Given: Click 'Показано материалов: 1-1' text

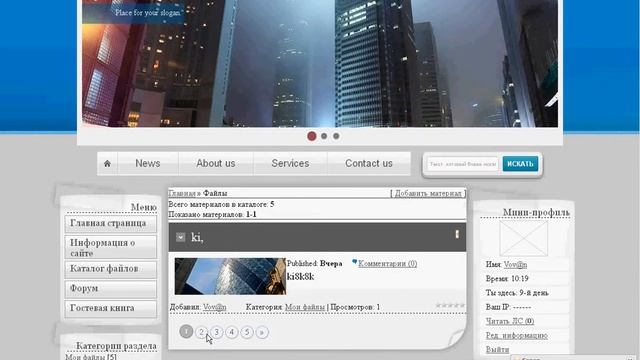Looking at the screenshot, I should click(x=212, y=214).
